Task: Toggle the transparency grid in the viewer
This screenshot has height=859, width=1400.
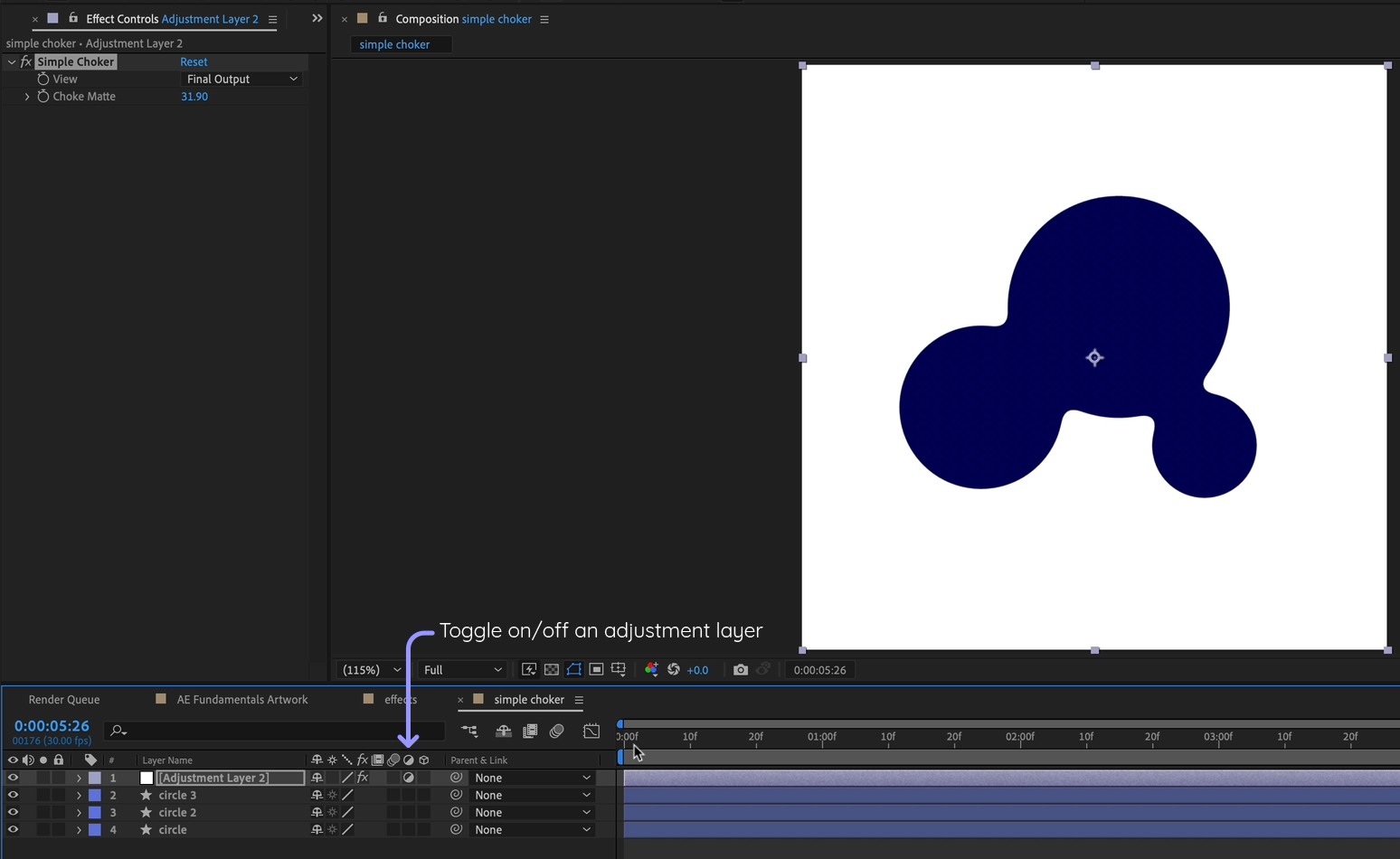Action: point(552,669)
